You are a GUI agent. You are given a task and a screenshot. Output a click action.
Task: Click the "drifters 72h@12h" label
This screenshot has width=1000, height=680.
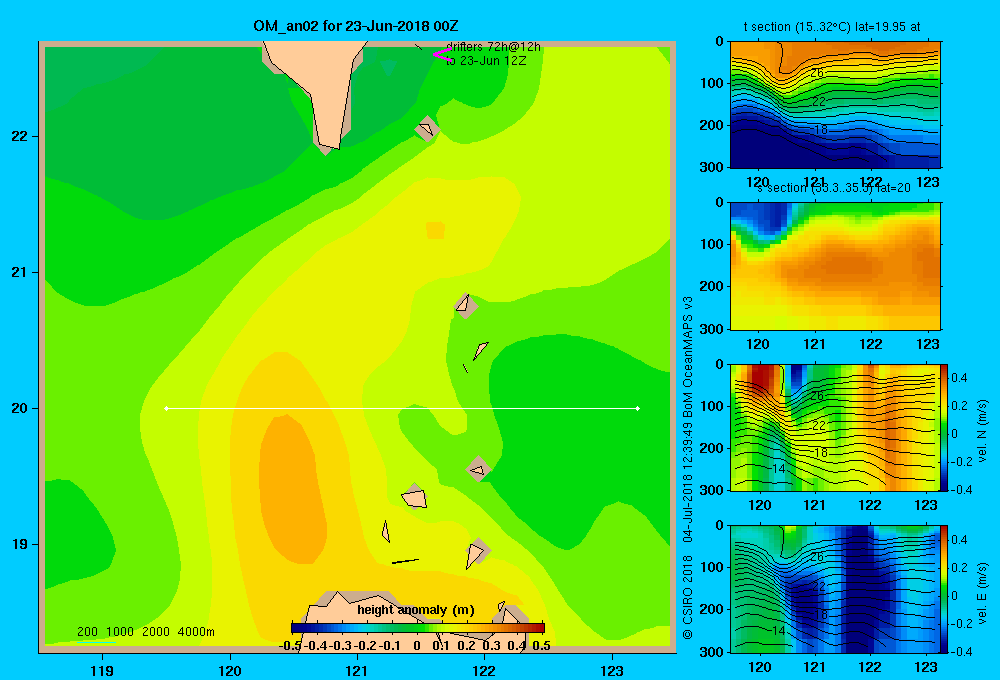click(x=493, y=47)
